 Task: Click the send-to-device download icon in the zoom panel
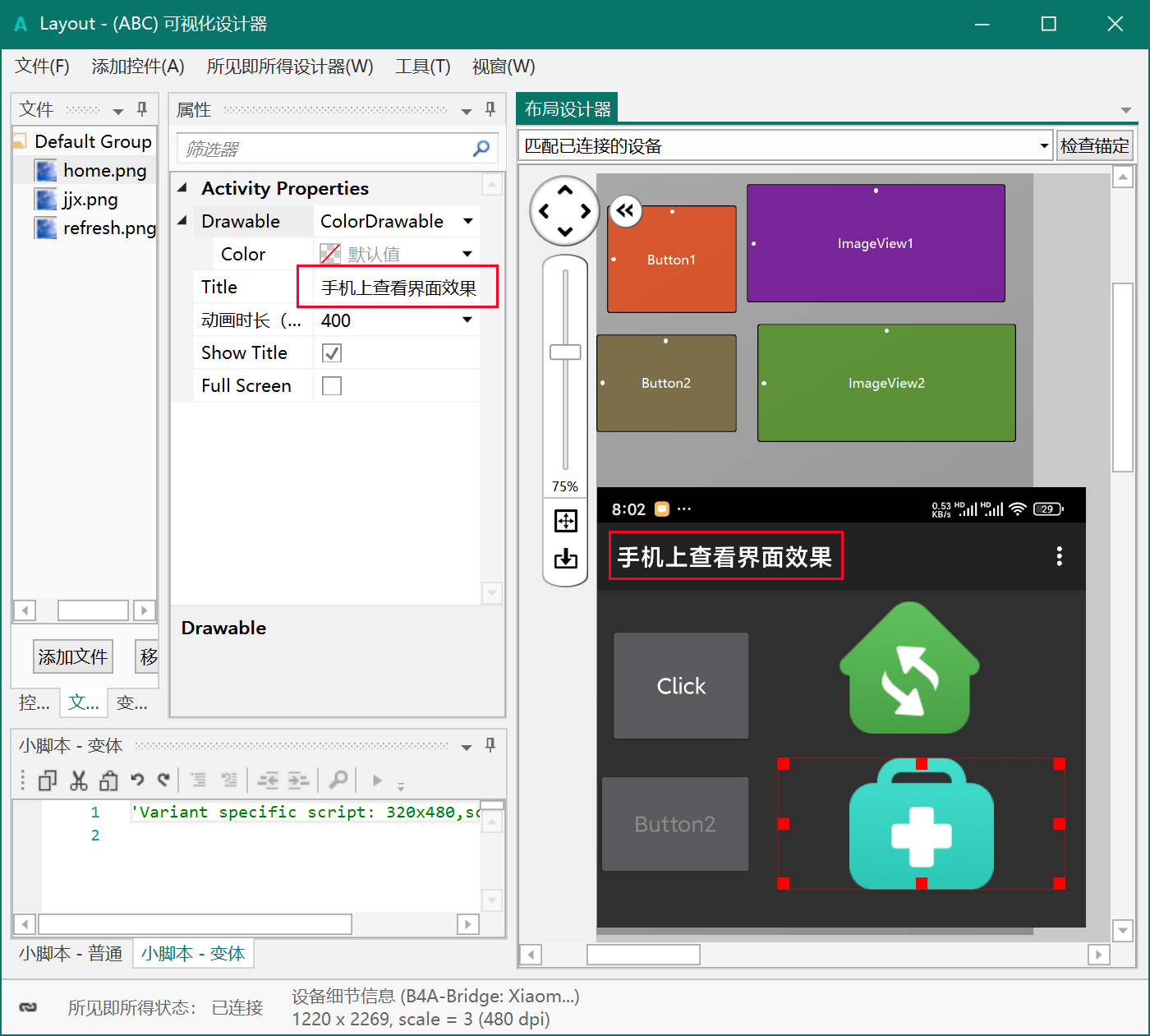[x=565, y=559]
